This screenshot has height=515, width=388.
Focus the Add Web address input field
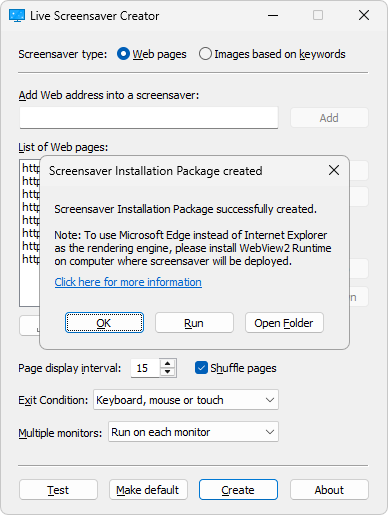point(149,118)
